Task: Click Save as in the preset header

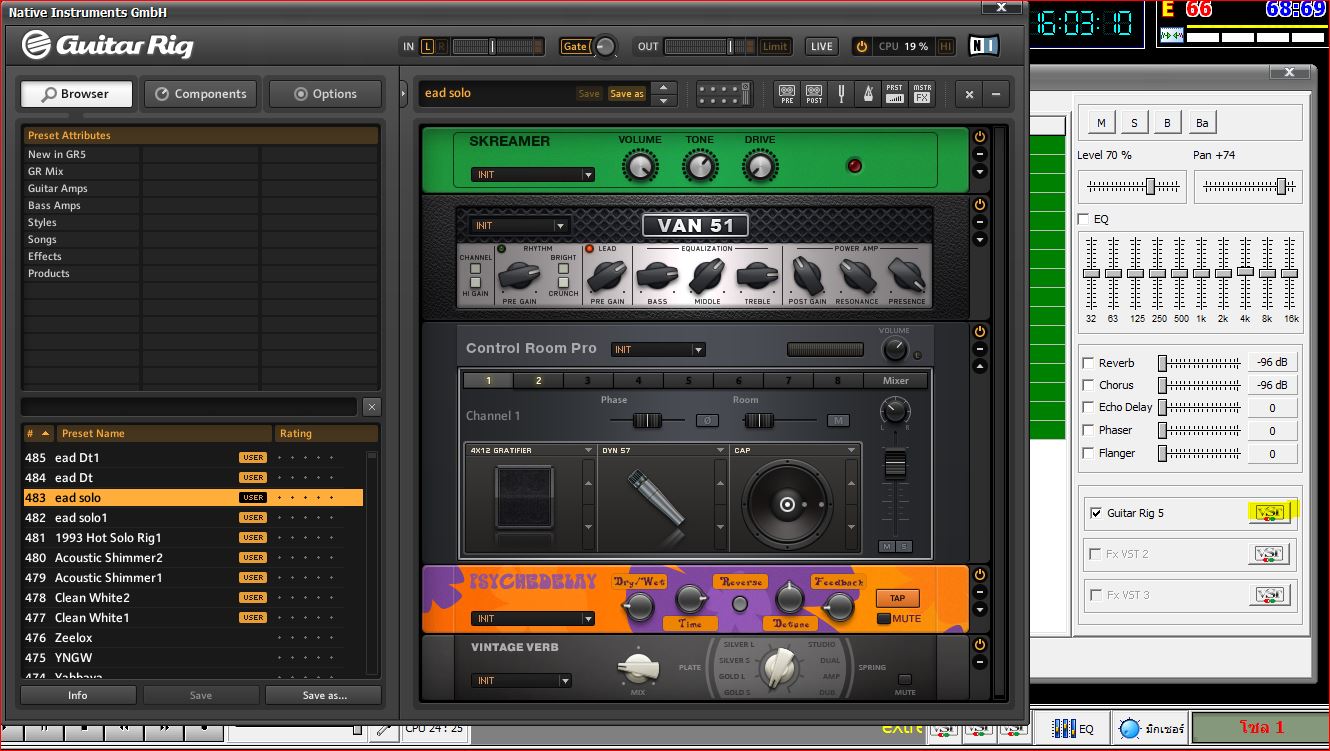Action: click(x=627, y=94)
